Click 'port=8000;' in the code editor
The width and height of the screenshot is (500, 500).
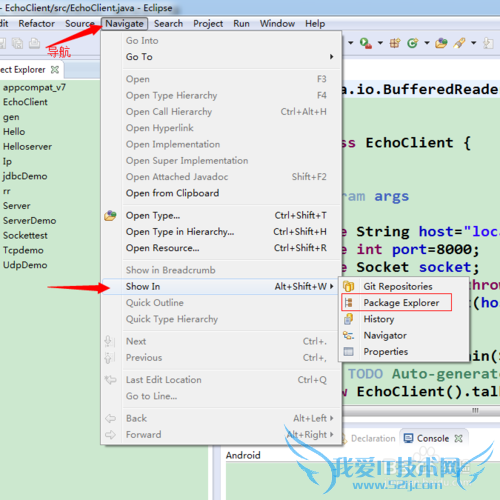pos(436,249)
